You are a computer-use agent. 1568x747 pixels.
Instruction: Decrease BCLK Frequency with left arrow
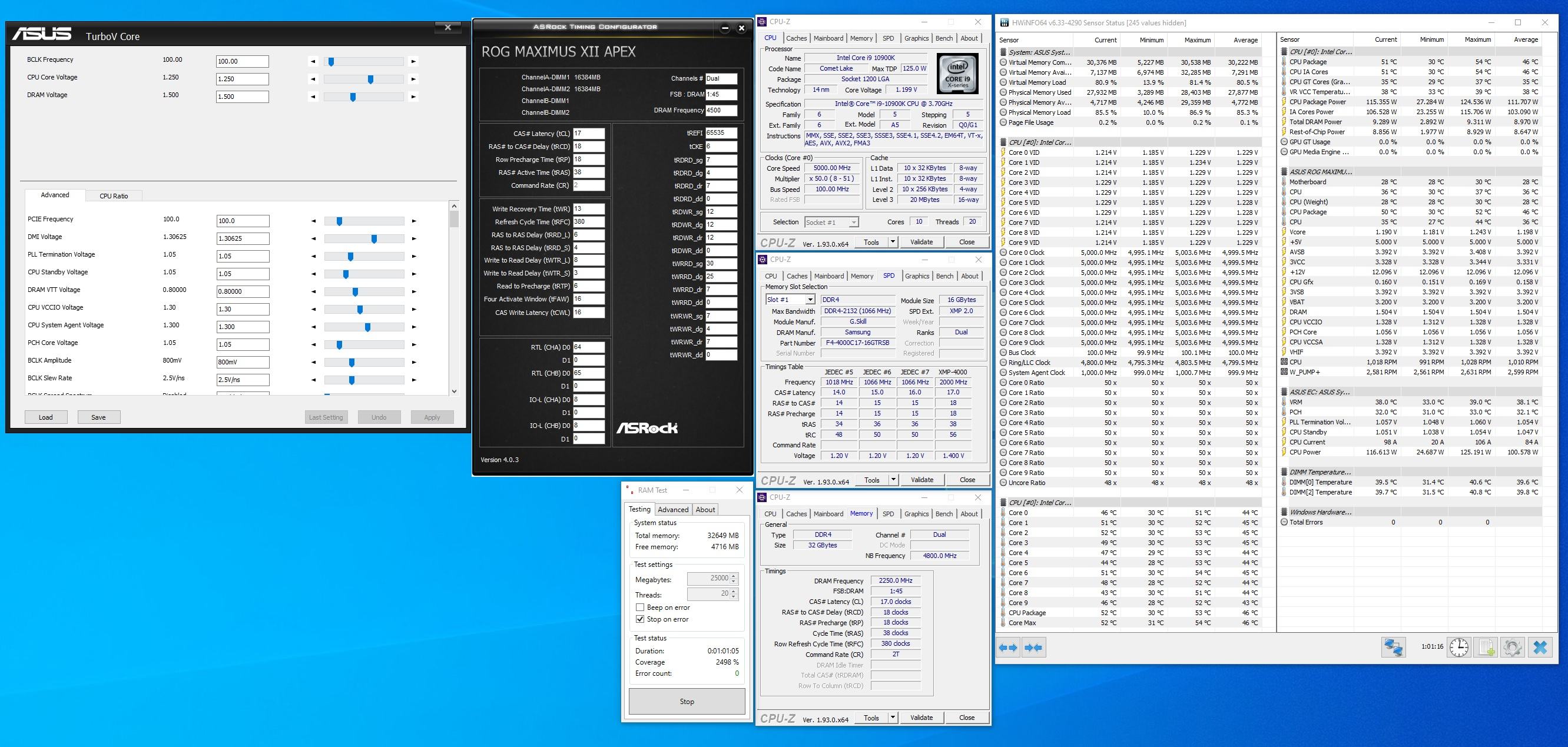[x=313, y=61]
